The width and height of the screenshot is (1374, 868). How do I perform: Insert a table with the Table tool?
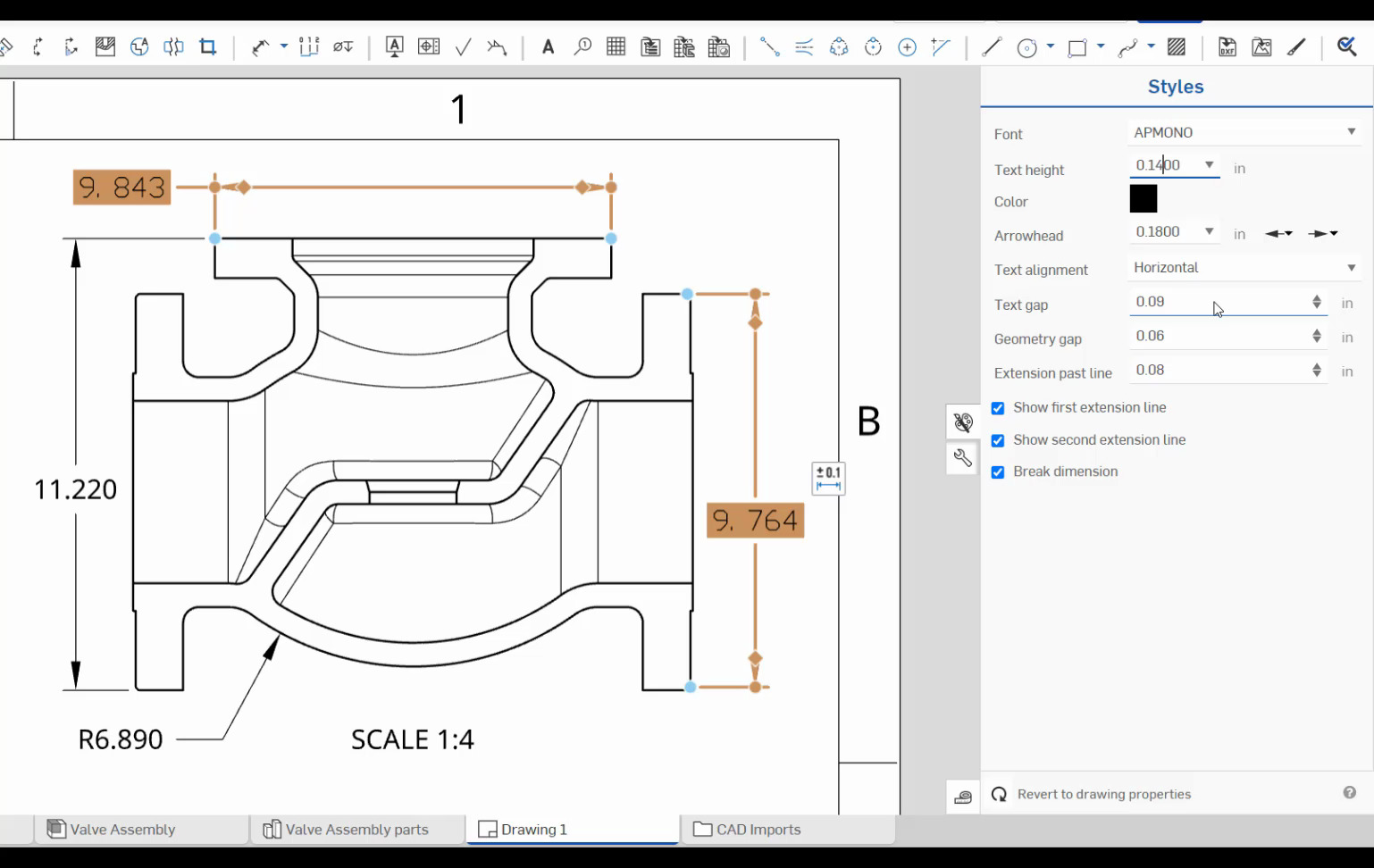(x=616, y=47)
